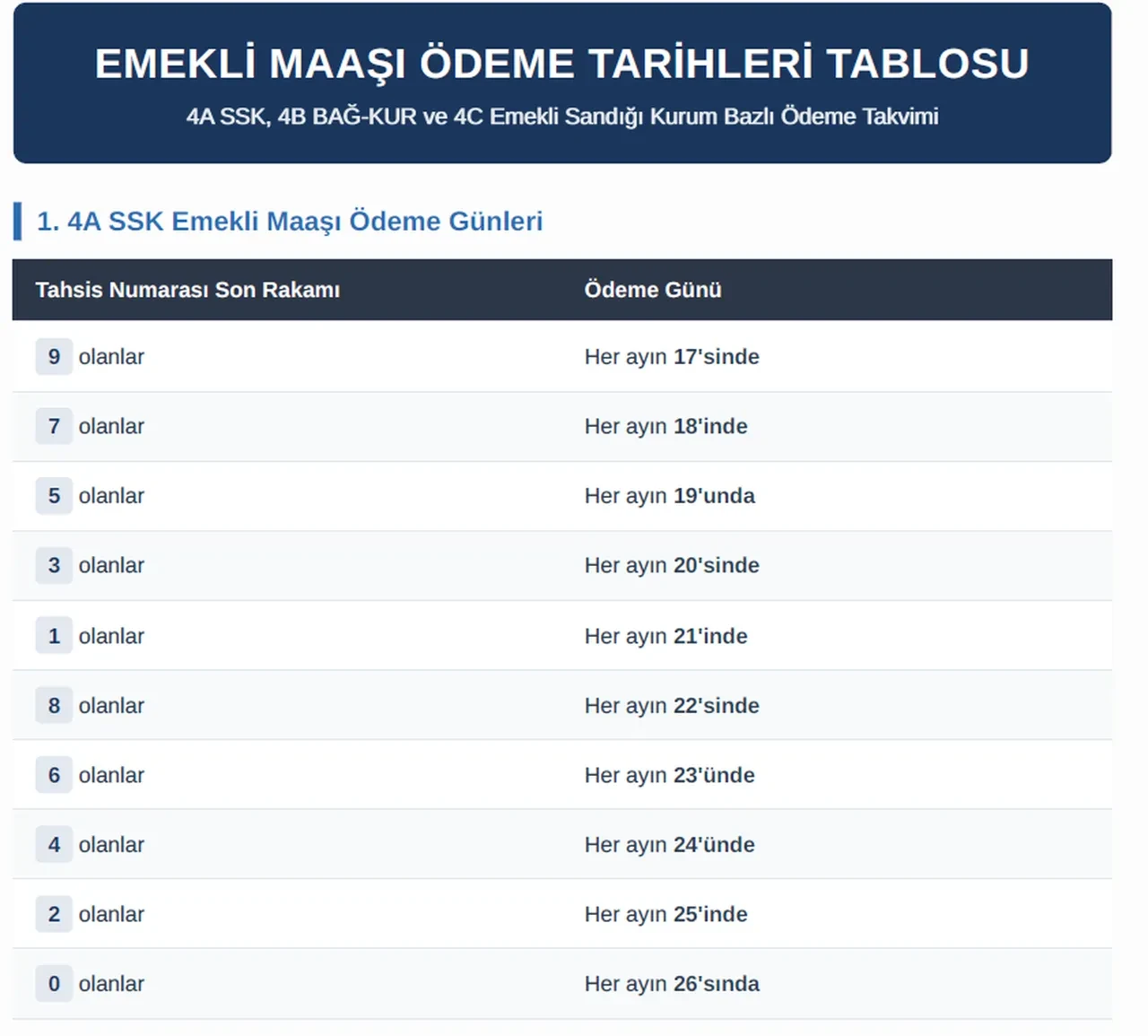Click the digit badge '9'
1148x1036 pixels.
click(54, 357)
